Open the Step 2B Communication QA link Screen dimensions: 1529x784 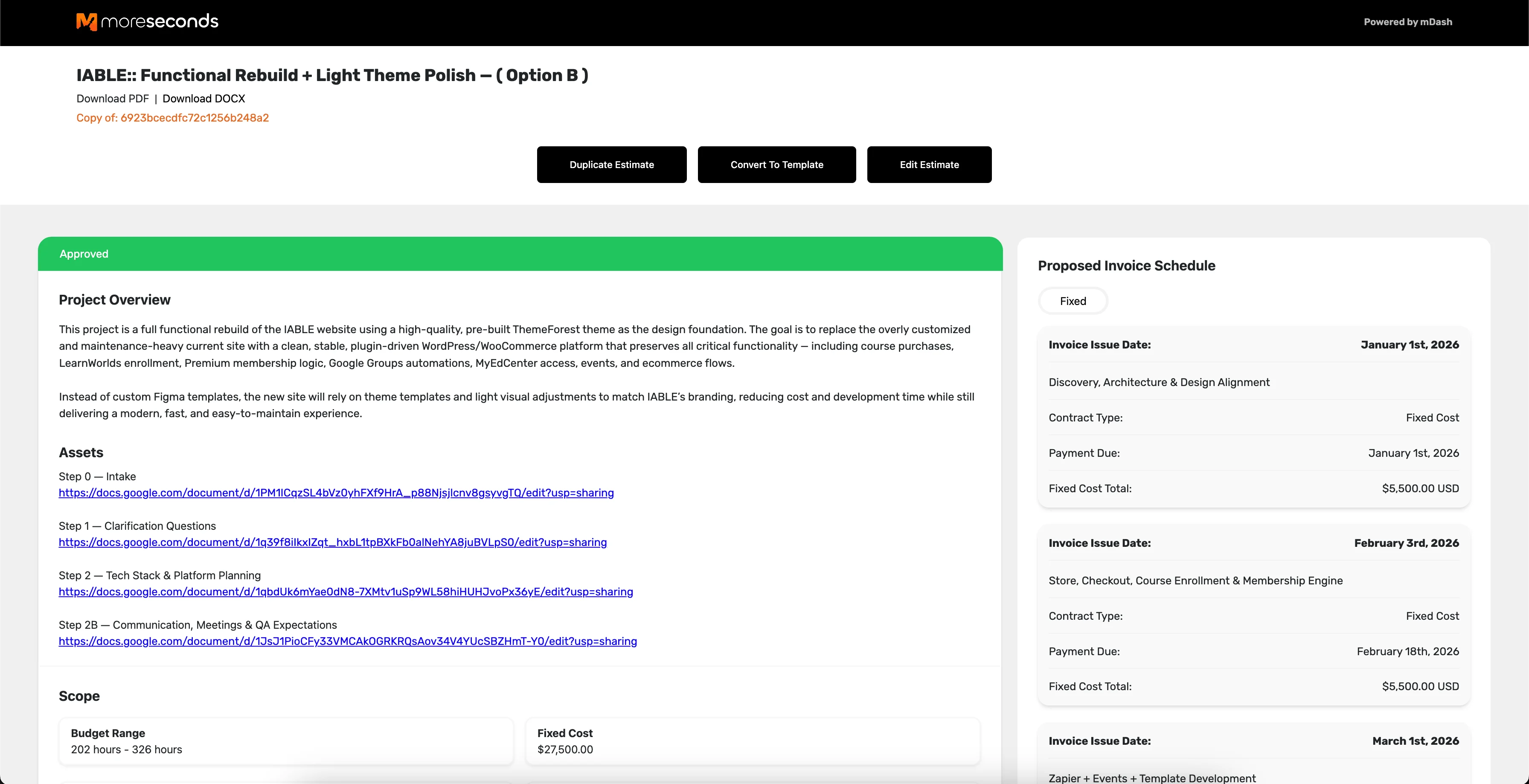tap(347, 641)
